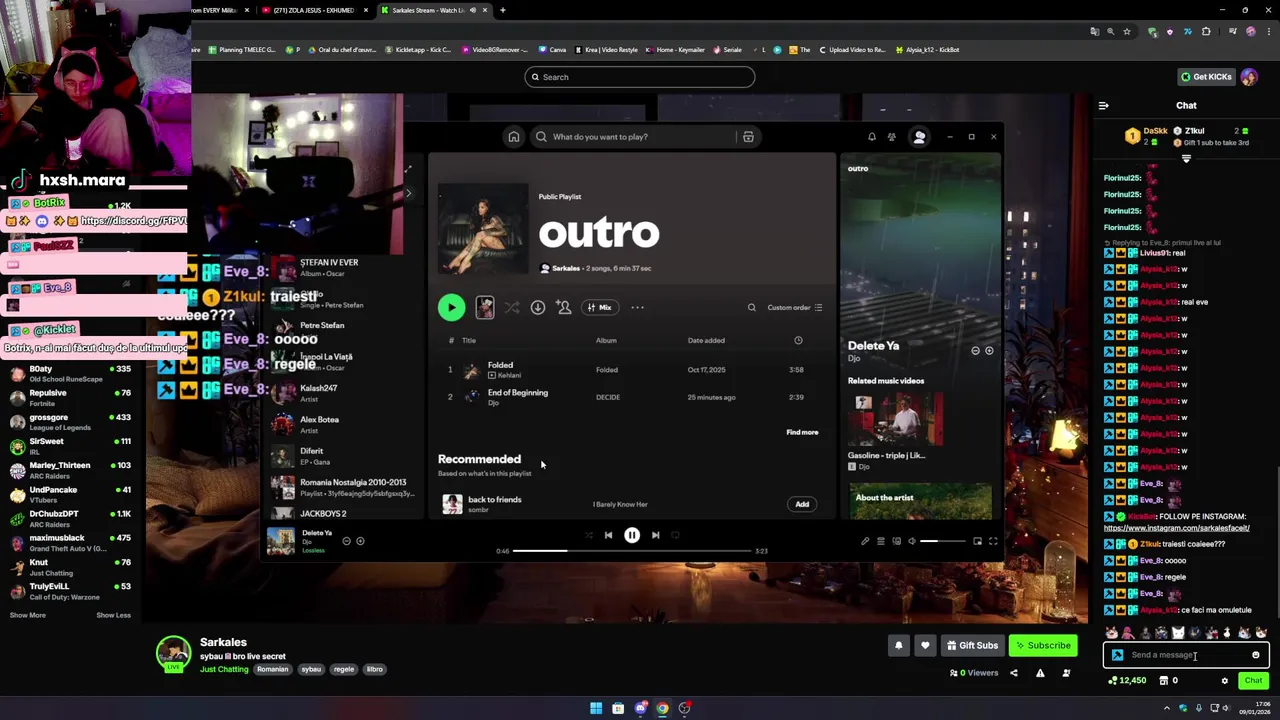Open the Windows Start menu
Screen dimensions: 1280x720
coord(596,708)
